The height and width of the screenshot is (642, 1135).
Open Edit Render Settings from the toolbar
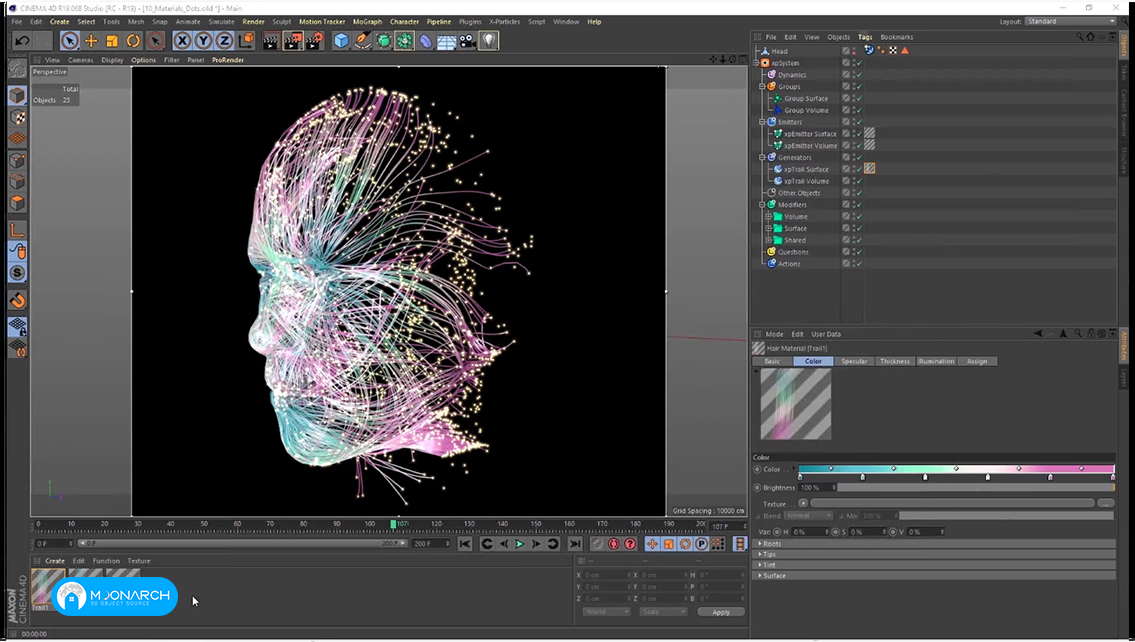(x=315, y=41)
